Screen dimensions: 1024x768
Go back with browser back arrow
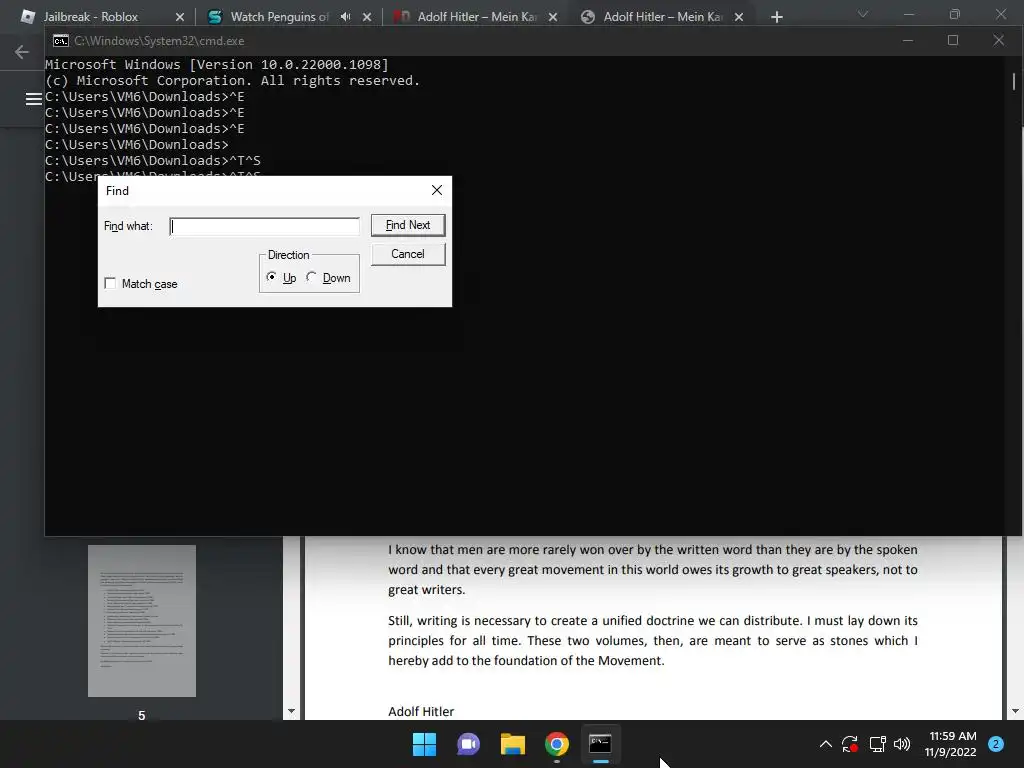(x=22, y=52)
